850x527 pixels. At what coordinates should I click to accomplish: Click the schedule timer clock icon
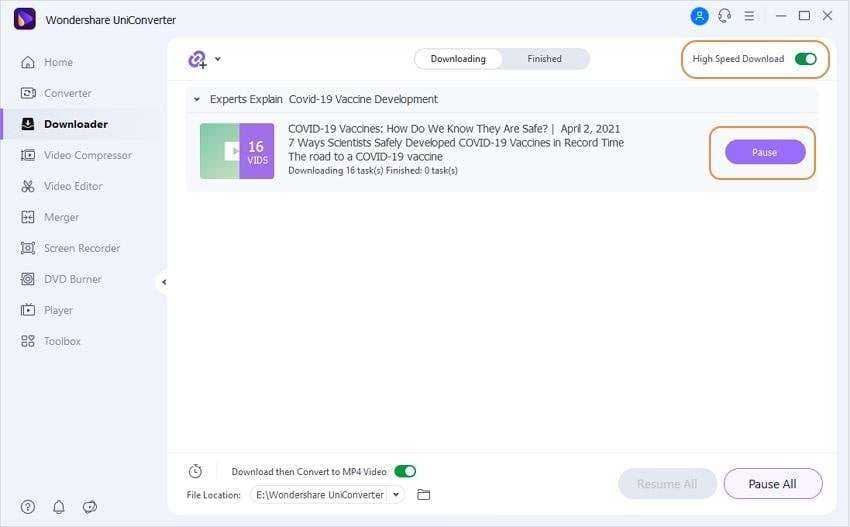[195, 471]
